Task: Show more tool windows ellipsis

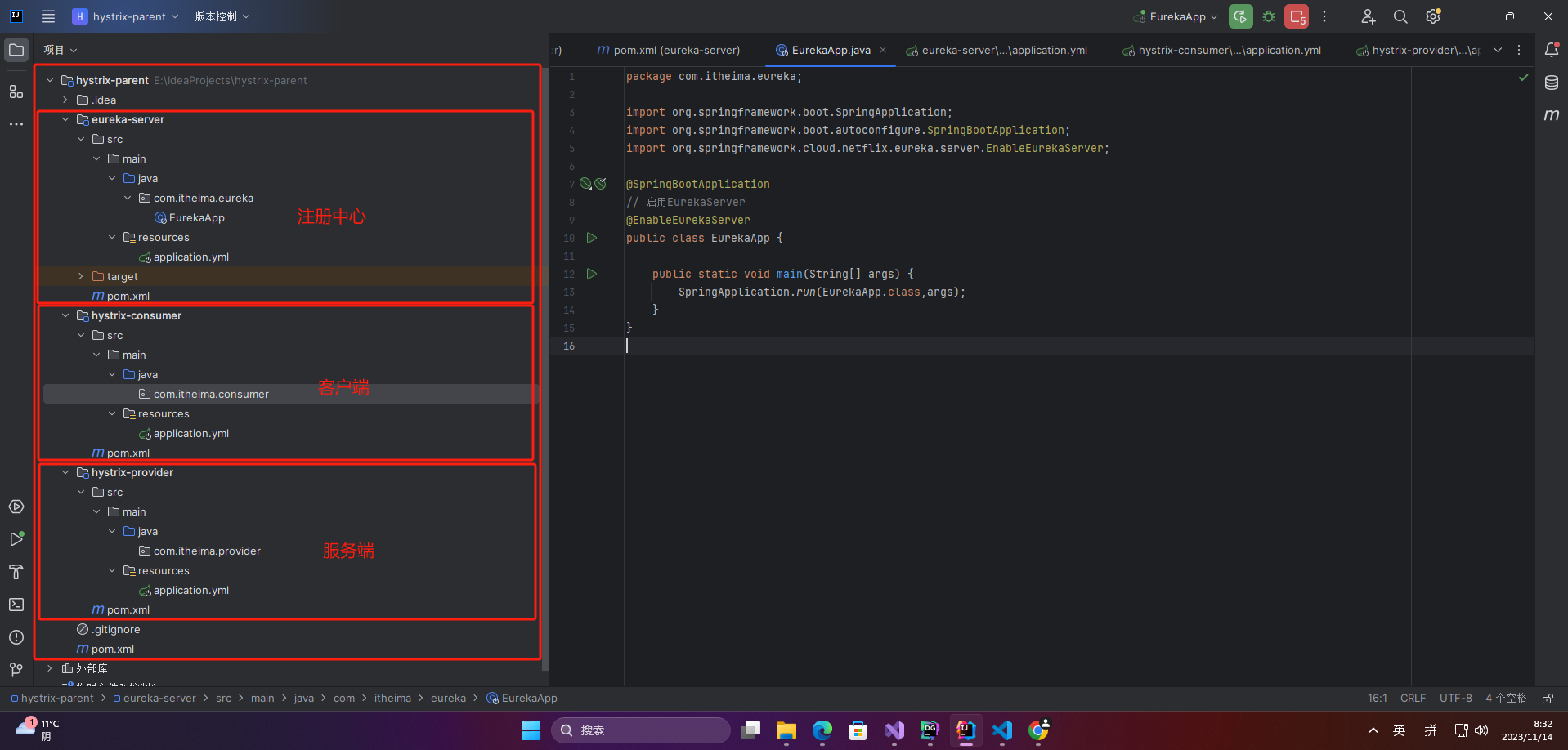Action: coord(16,124)
